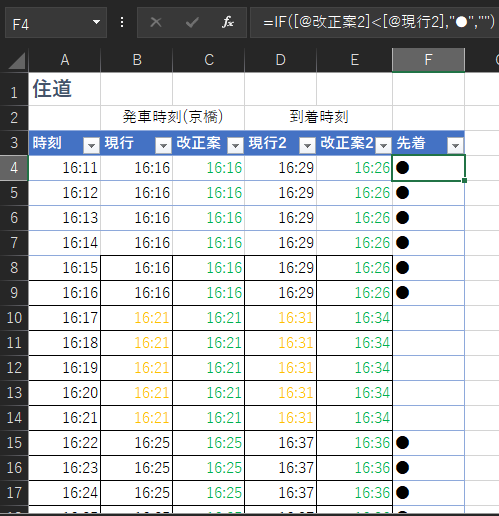Viewport: 499px width, 516px height.
Task: Click cell with 16:20 in row 13
Action: click(65, 393)
